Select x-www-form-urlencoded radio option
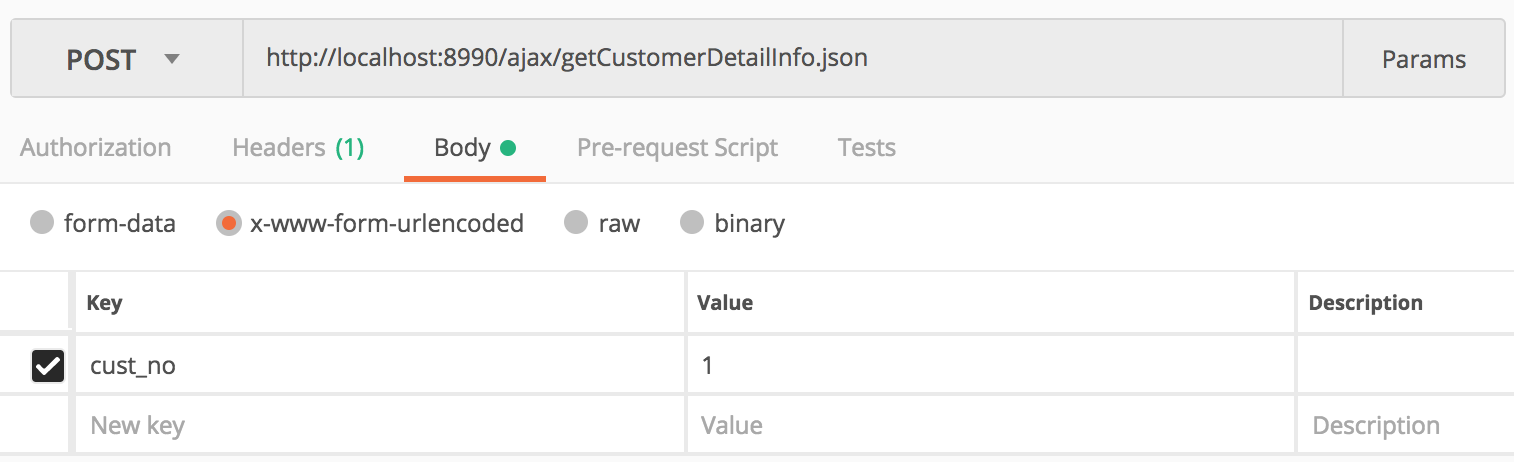The image size is (1514, 462). pyautogui.click(x=229, y=223)
